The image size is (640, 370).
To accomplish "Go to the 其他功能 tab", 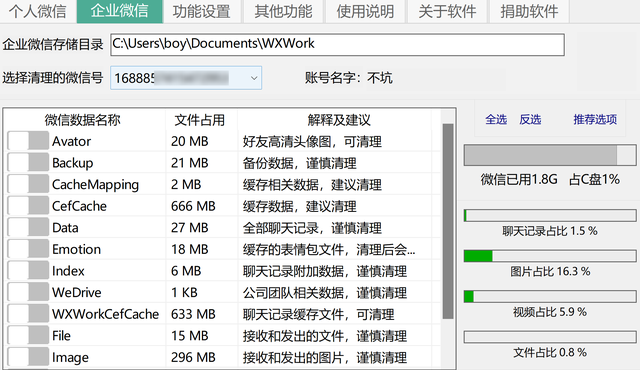I will (x=283, y=11).
